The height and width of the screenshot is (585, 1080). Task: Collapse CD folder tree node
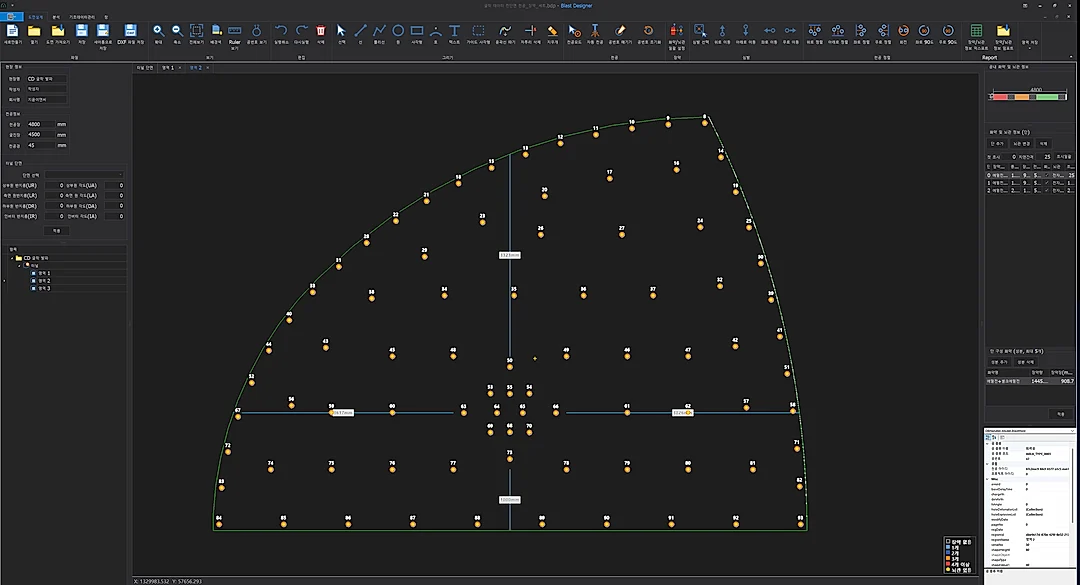tap(12, 258)
